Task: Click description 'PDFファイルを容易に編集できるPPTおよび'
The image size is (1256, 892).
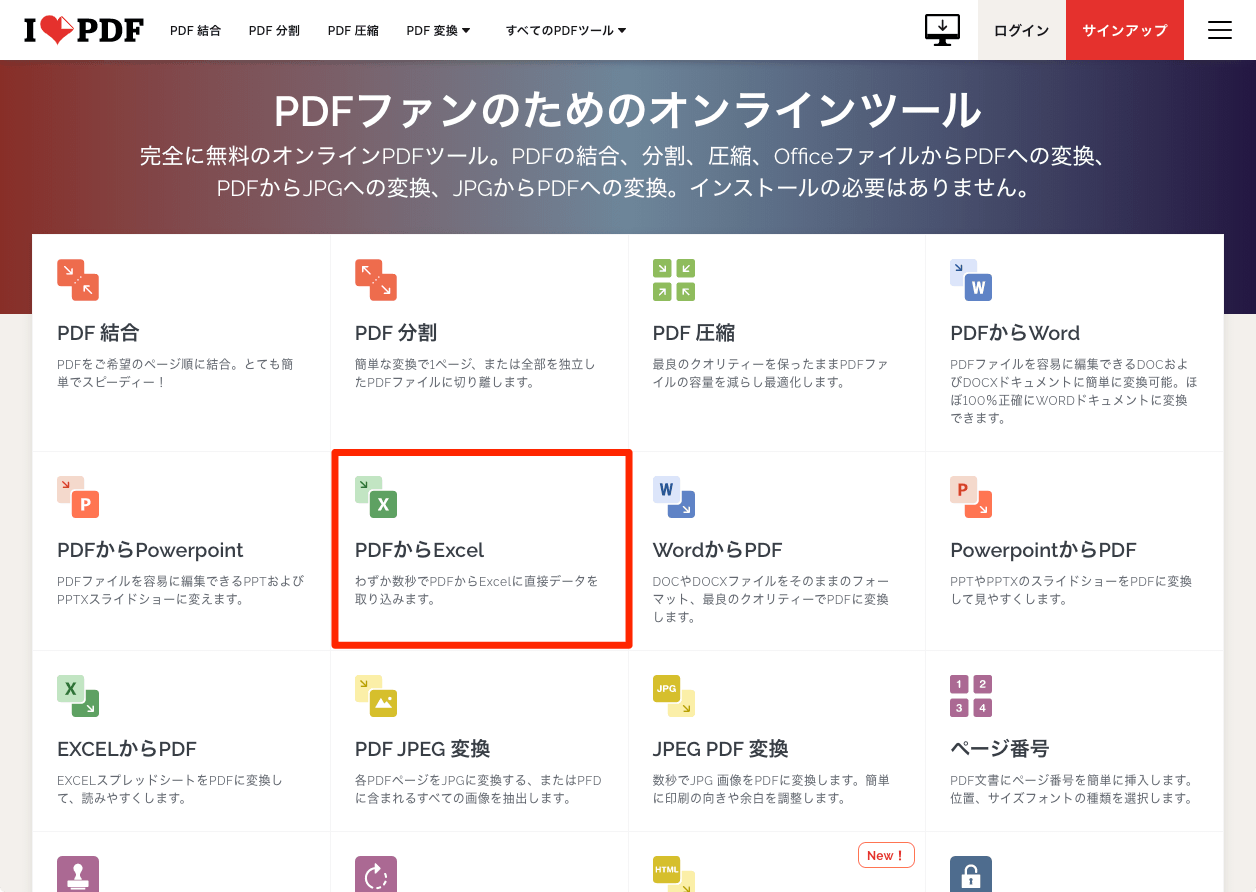Action: 180,581
